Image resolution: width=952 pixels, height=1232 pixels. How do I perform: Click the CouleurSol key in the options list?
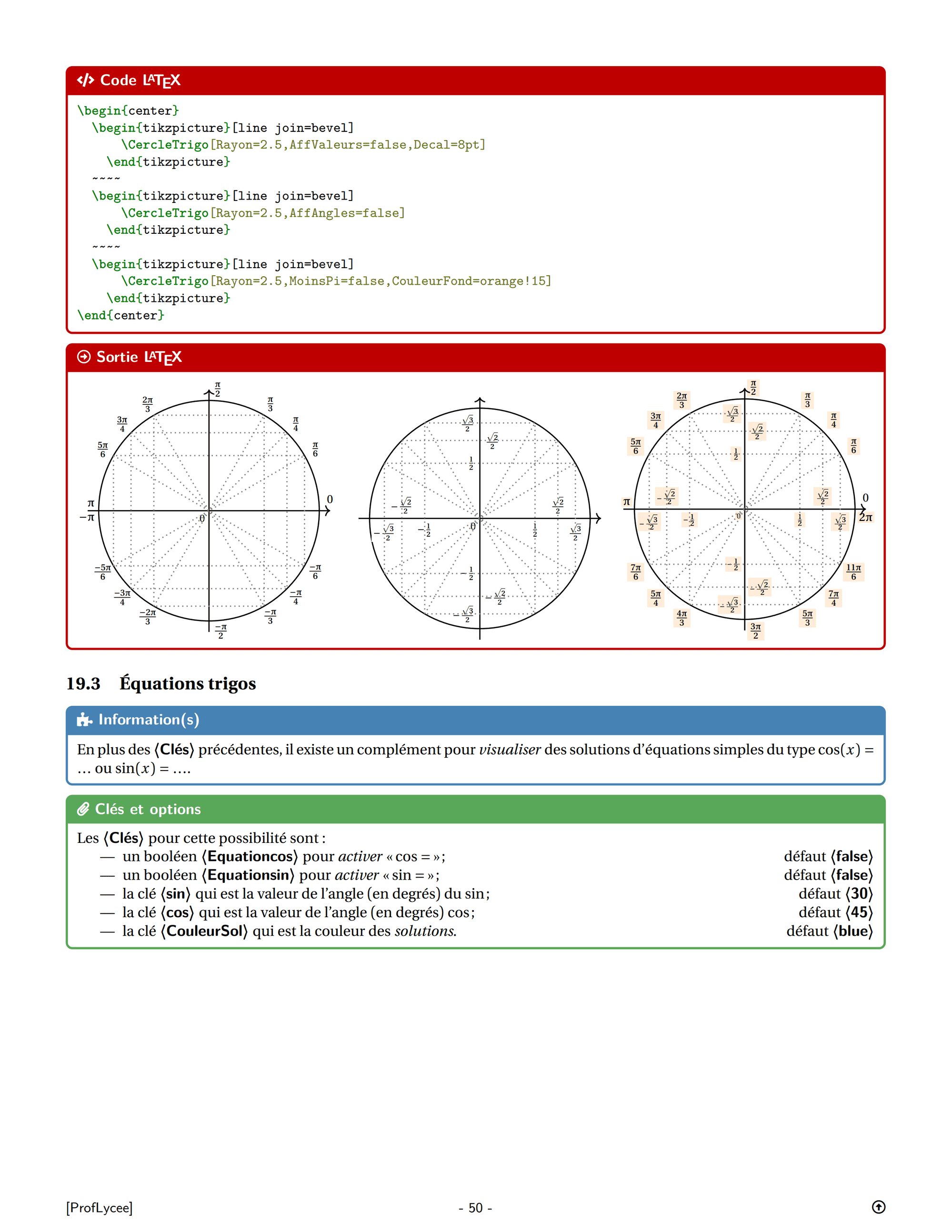[204, 931]
